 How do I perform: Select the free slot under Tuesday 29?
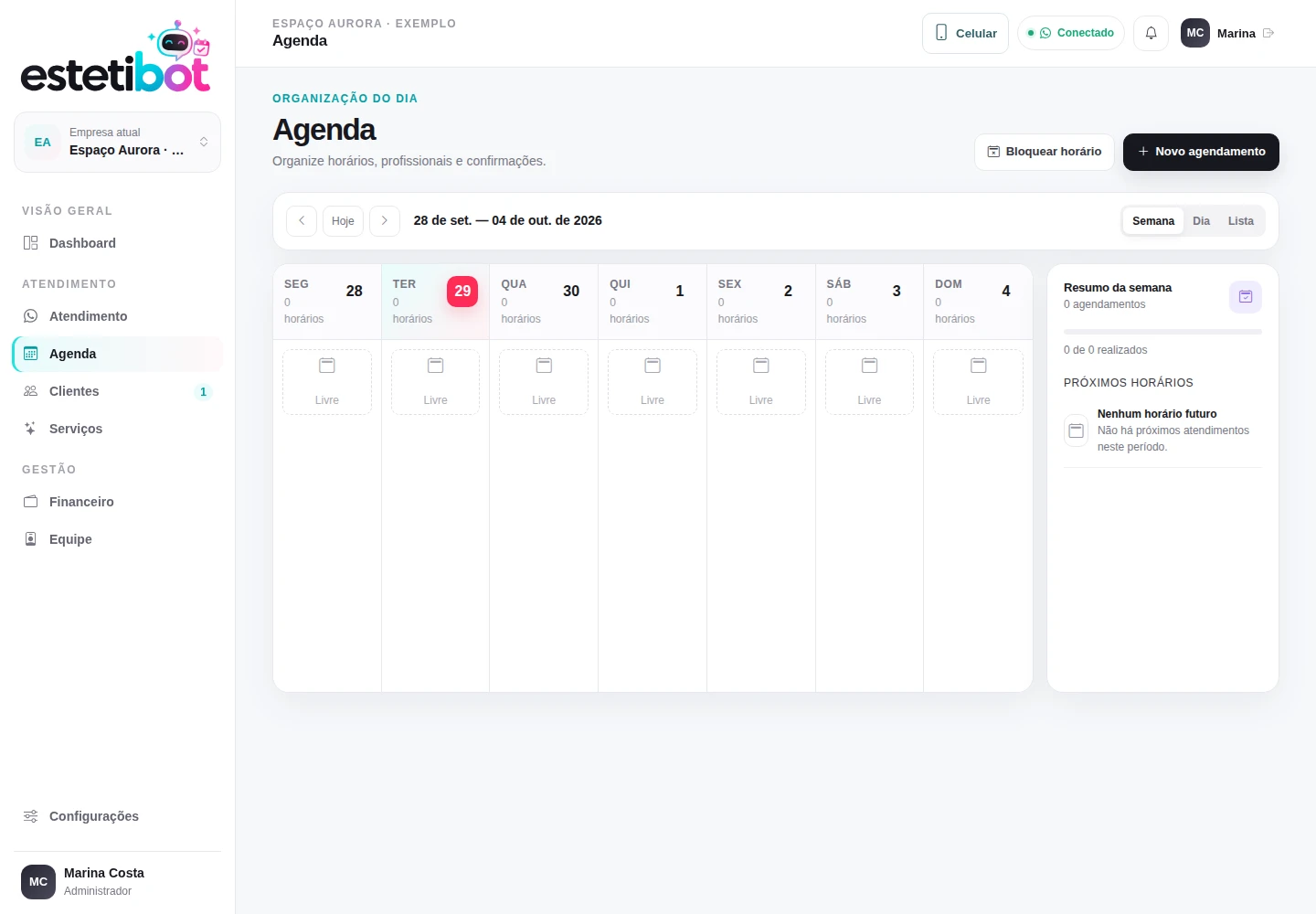(436, 382)
